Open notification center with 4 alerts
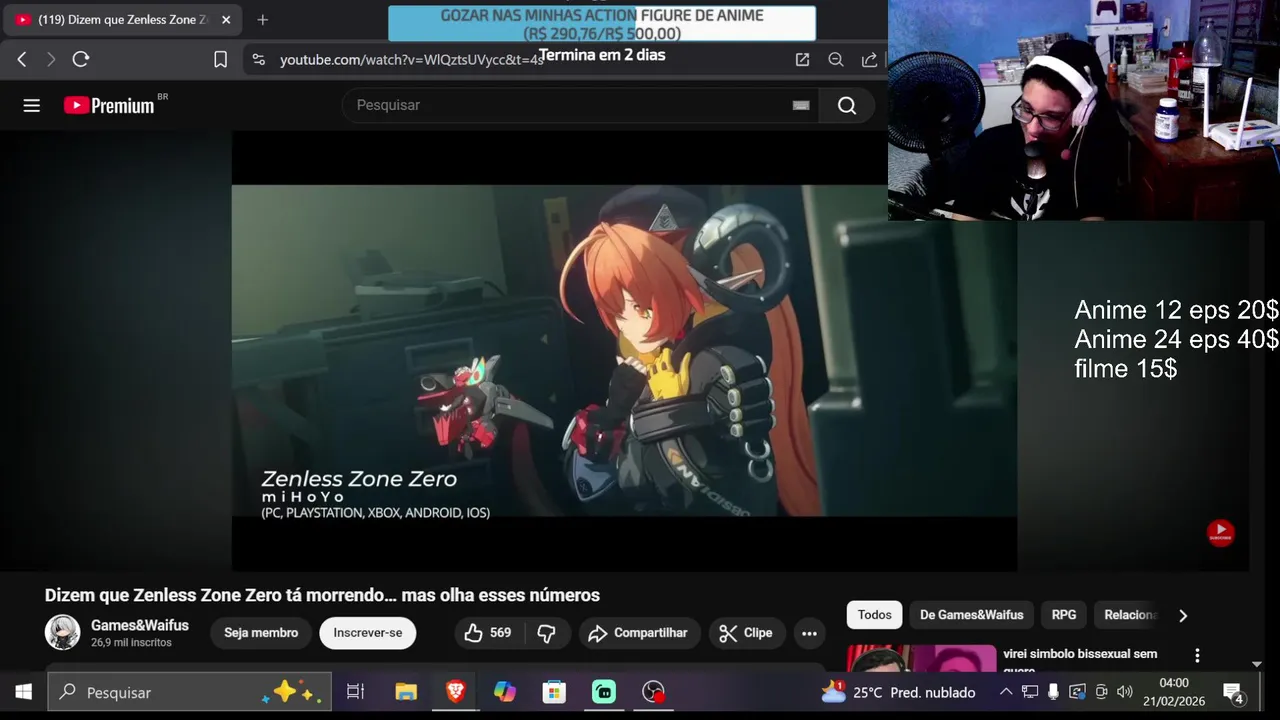This screenshot has width=1280, height=720. [x=1233, y=692]
